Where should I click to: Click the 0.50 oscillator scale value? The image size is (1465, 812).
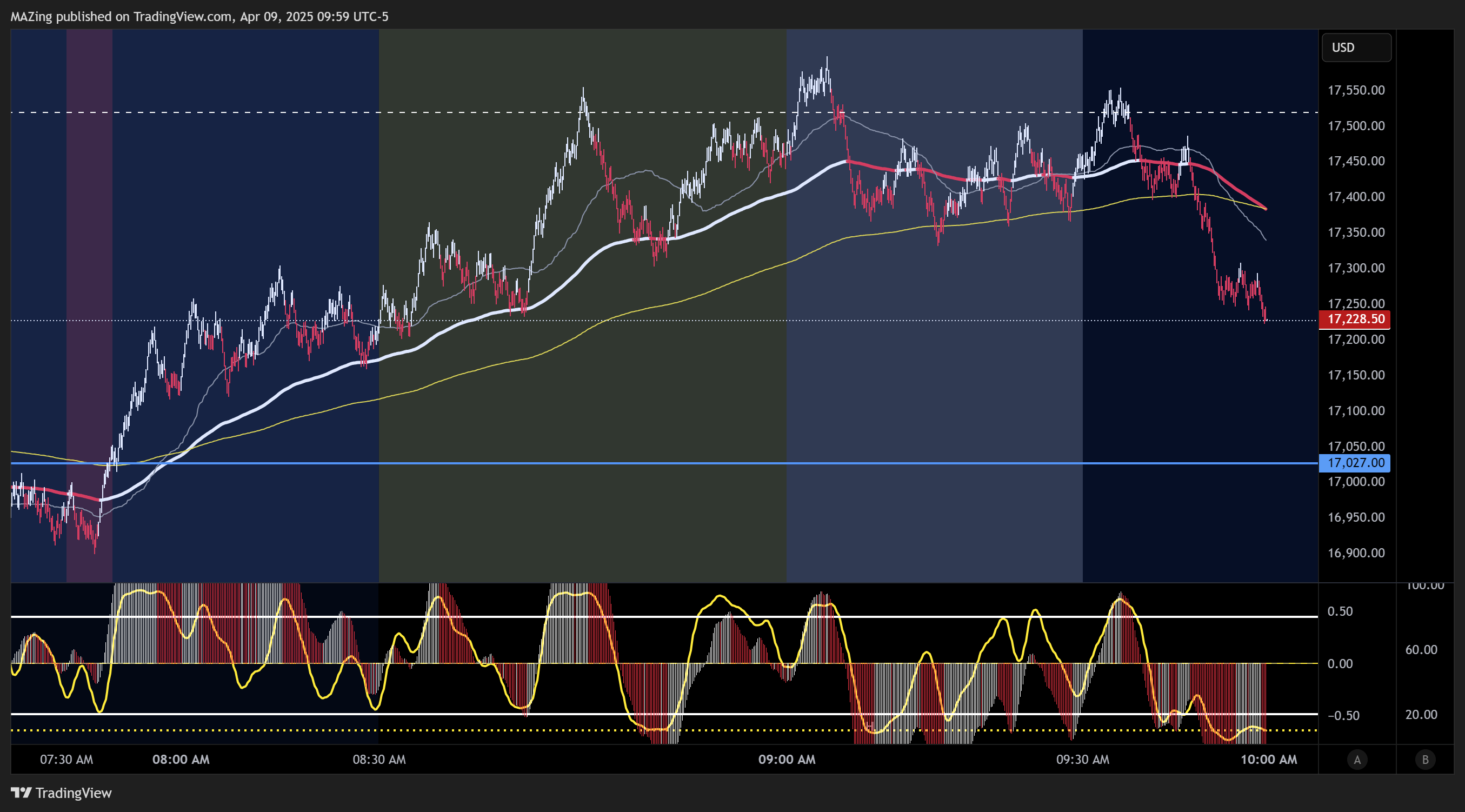tap(1340, 611)
